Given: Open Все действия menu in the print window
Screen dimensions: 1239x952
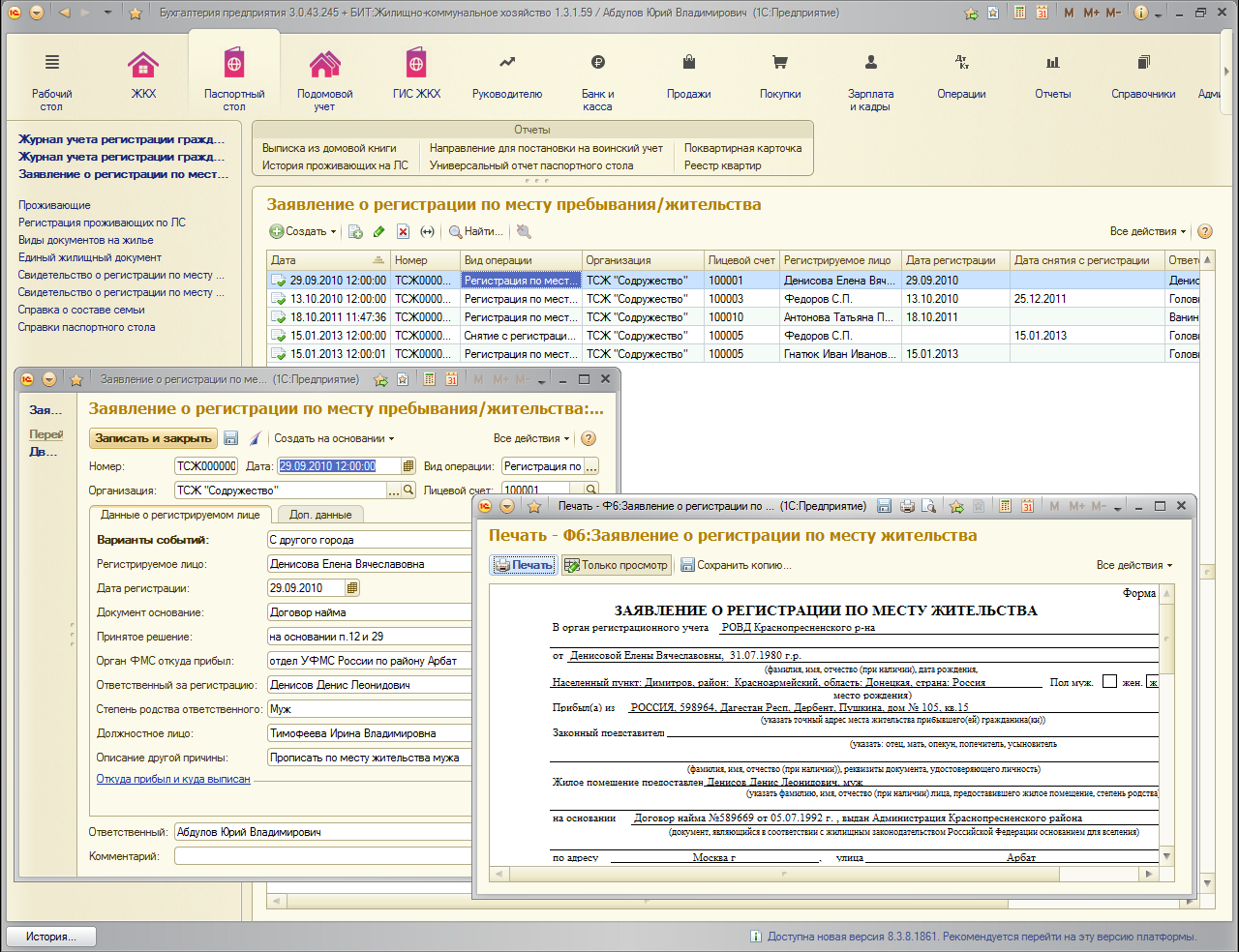Looking at the screenshot, I should click(1133, 565).
